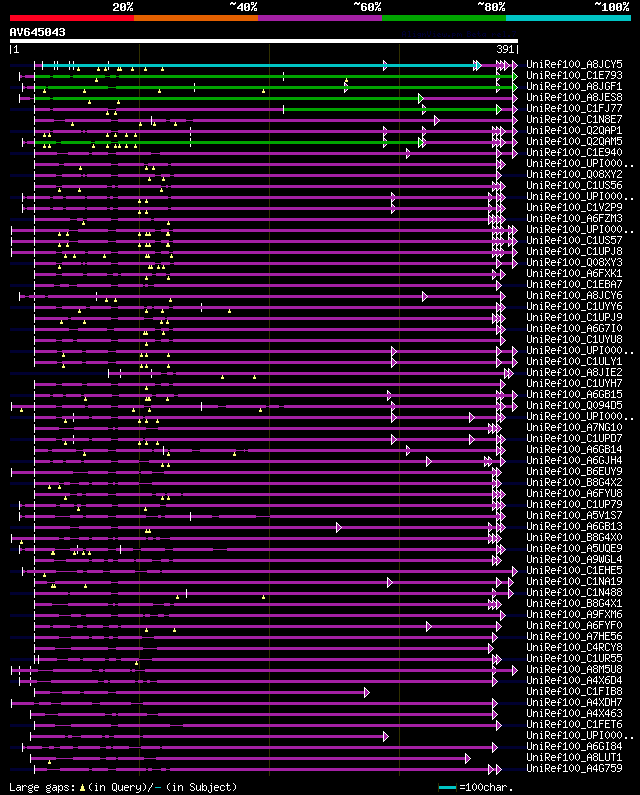Select the UniRef100_C4RCY8 label

574,647
